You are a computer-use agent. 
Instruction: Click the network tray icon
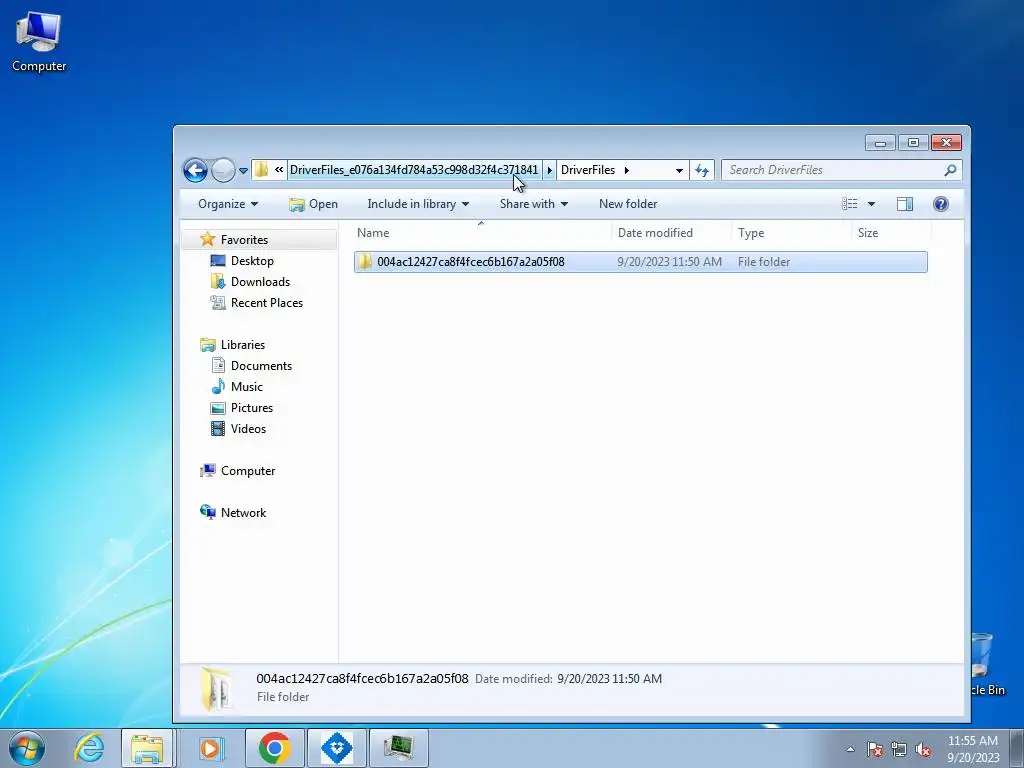pyautogui.click(x=899, y=749)
